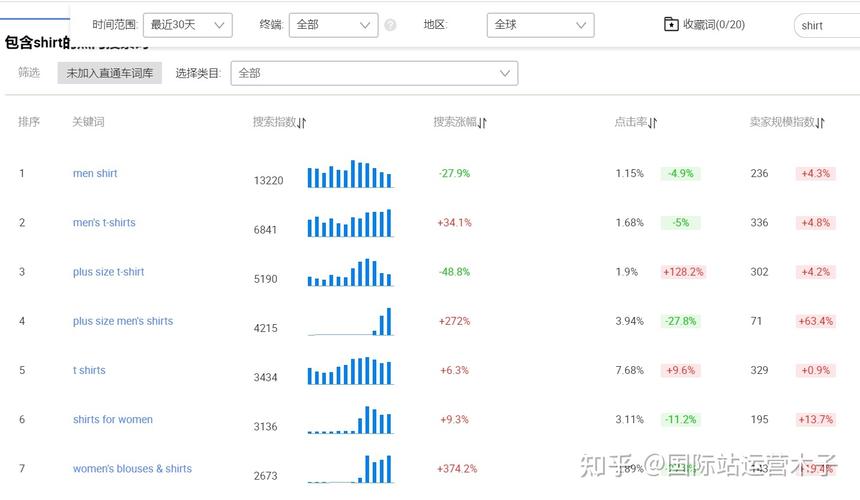Click search index value 4215
This screenshot has width=860, height=500.
265,328
